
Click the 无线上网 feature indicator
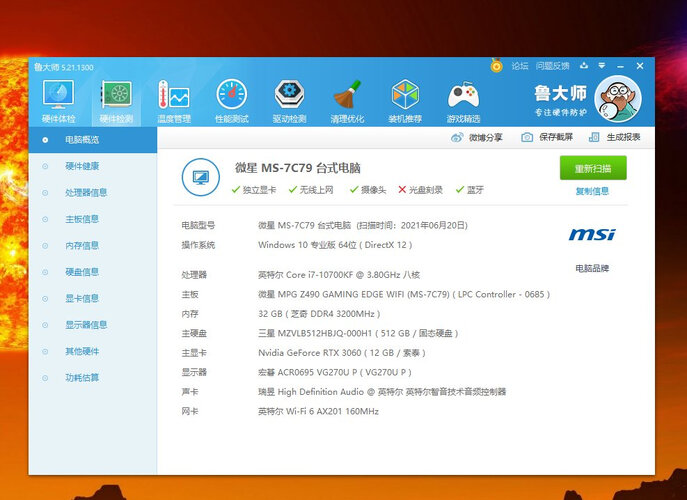(x=311, y=190)
